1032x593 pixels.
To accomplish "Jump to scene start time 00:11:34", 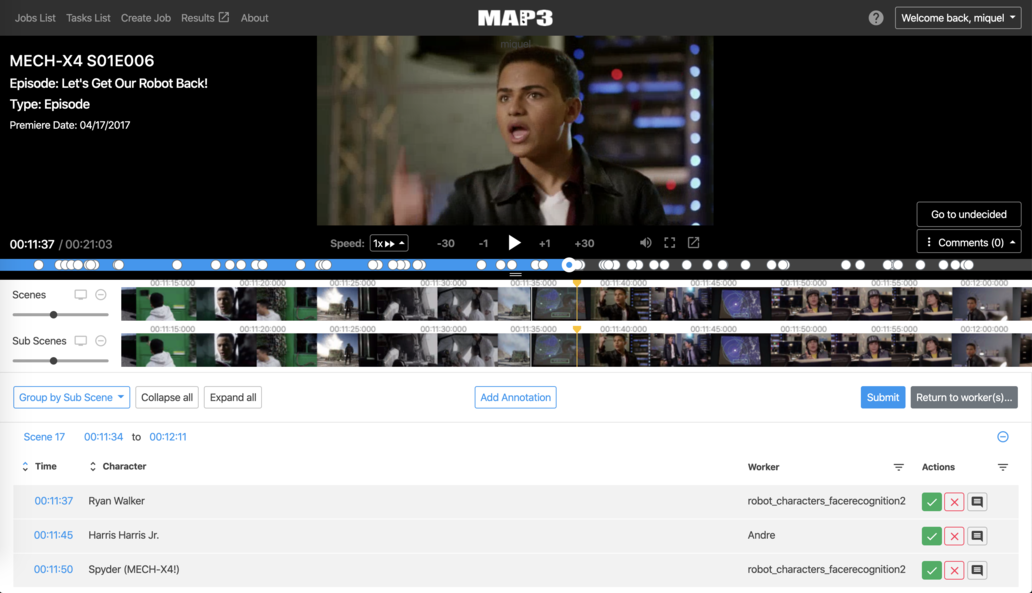I will coord(103,437).
